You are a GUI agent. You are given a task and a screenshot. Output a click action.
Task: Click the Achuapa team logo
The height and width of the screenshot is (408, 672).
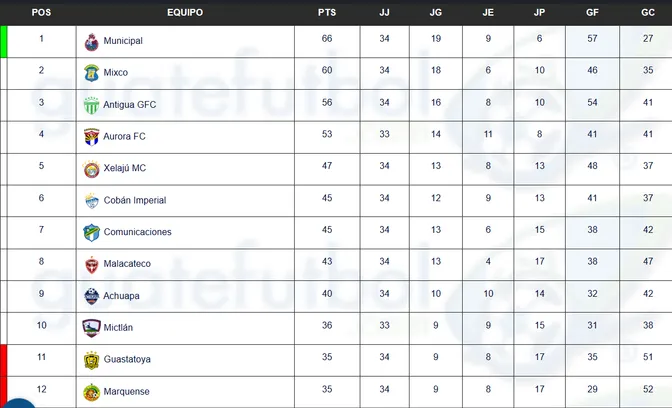pyautogui.click(x=92, y=296)
